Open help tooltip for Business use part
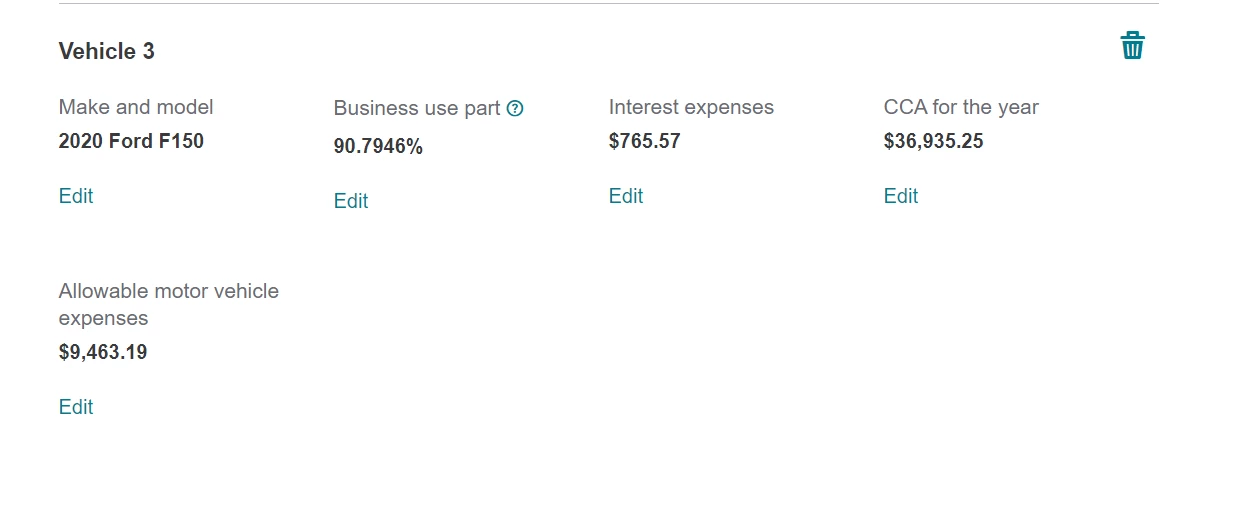The height and width of the screenshot is (506, 1233). (515, 108)
